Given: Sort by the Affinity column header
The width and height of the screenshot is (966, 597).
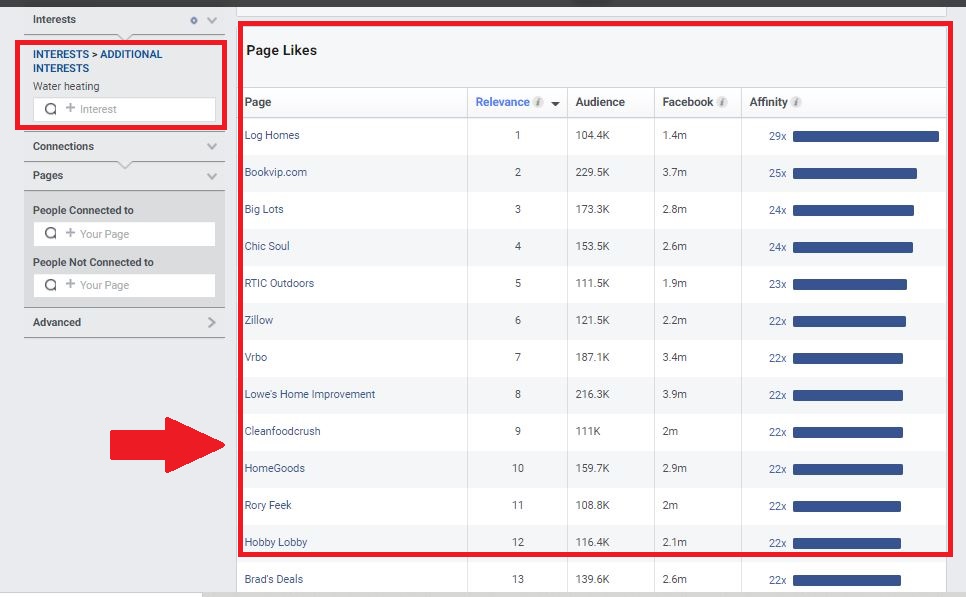Looking at the screenshot, I should [x=768, y=102].
